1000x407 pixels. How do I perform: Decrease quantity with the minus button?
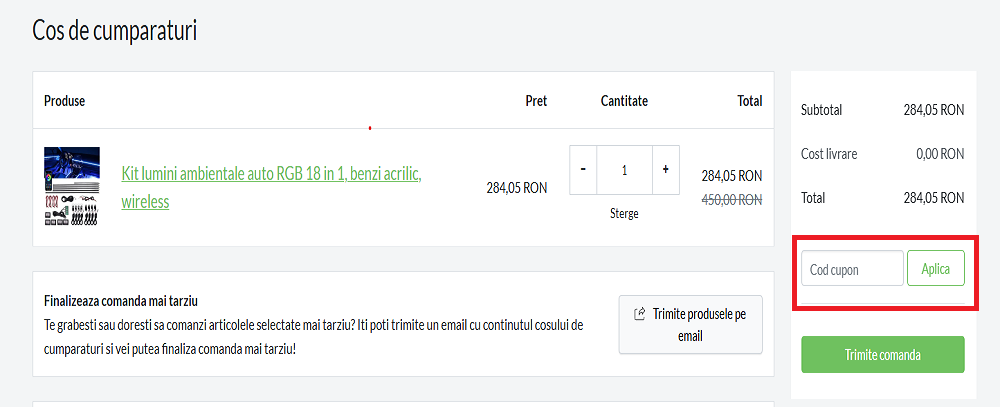click(x=583, y=170)
